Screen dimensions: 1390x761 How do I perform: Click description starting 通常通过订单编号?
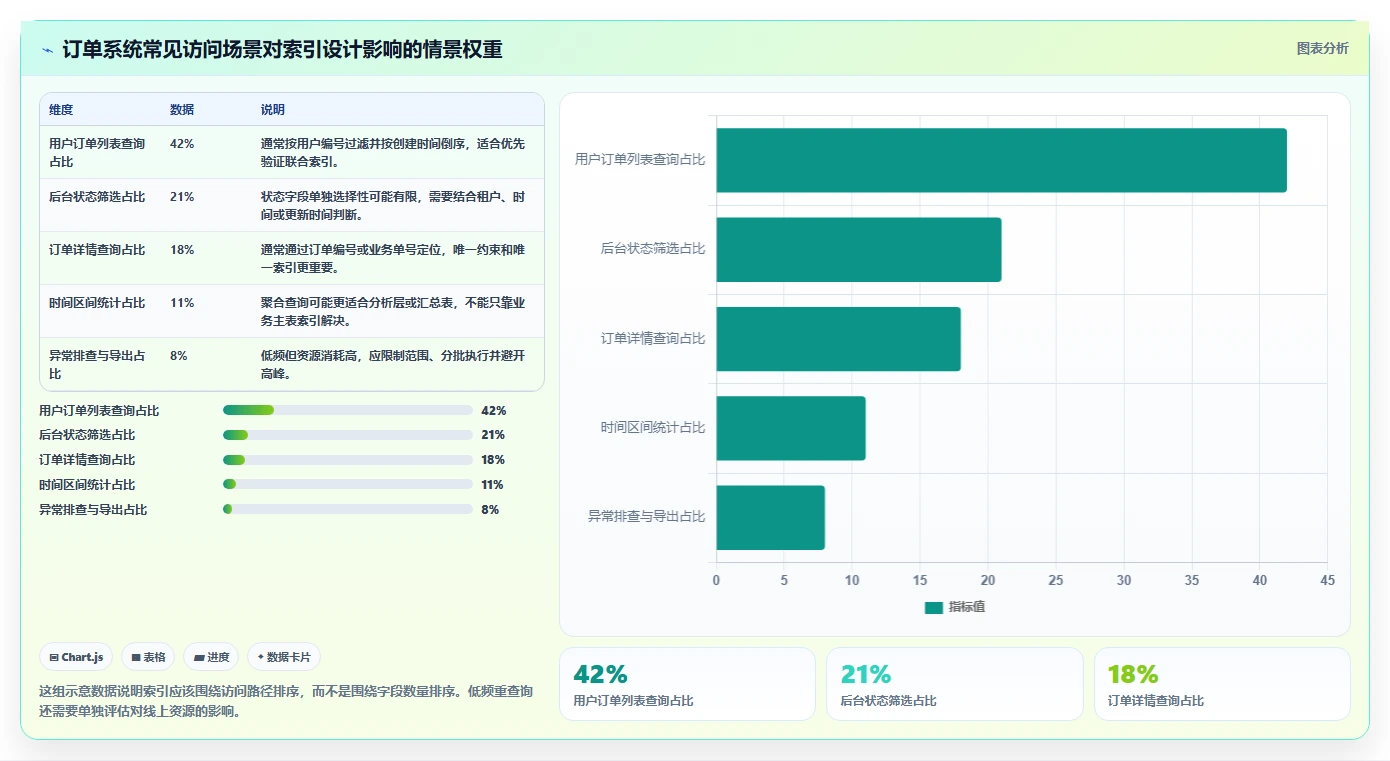tap(393, 258)
